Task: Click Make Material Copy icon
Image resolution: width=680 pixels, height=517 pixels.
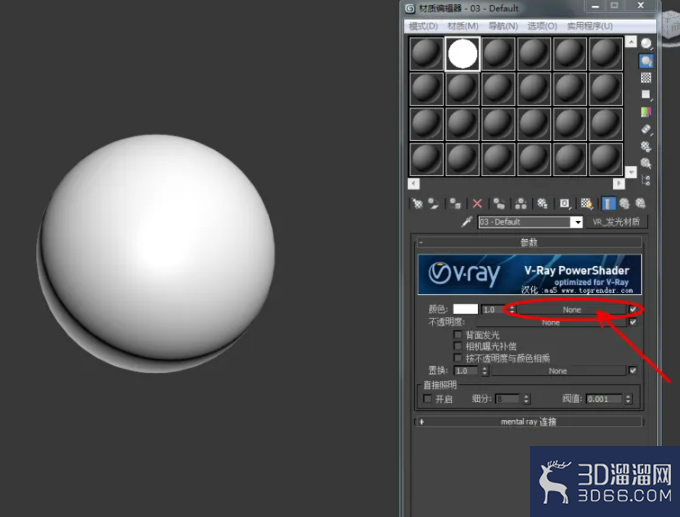Action: (499, 203)
